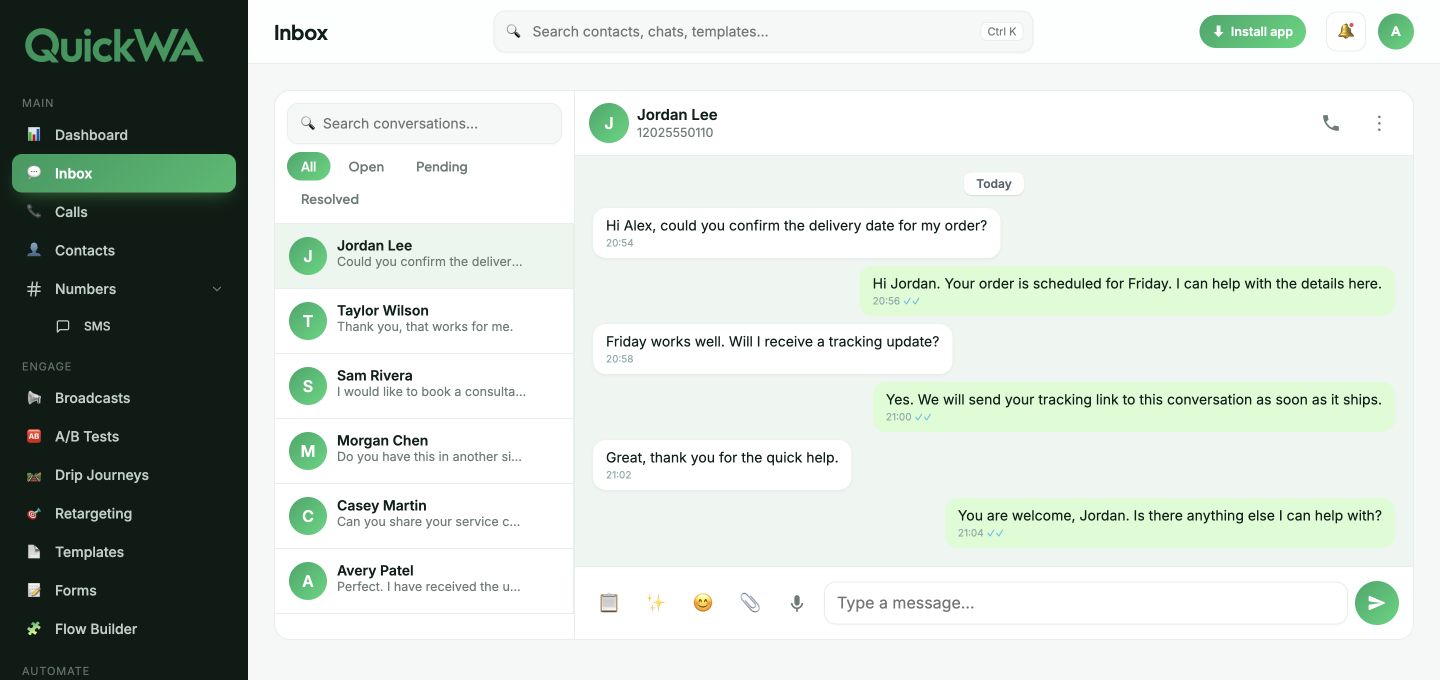
Task: Open Drip Journeys icon
Action: [34, 475]
